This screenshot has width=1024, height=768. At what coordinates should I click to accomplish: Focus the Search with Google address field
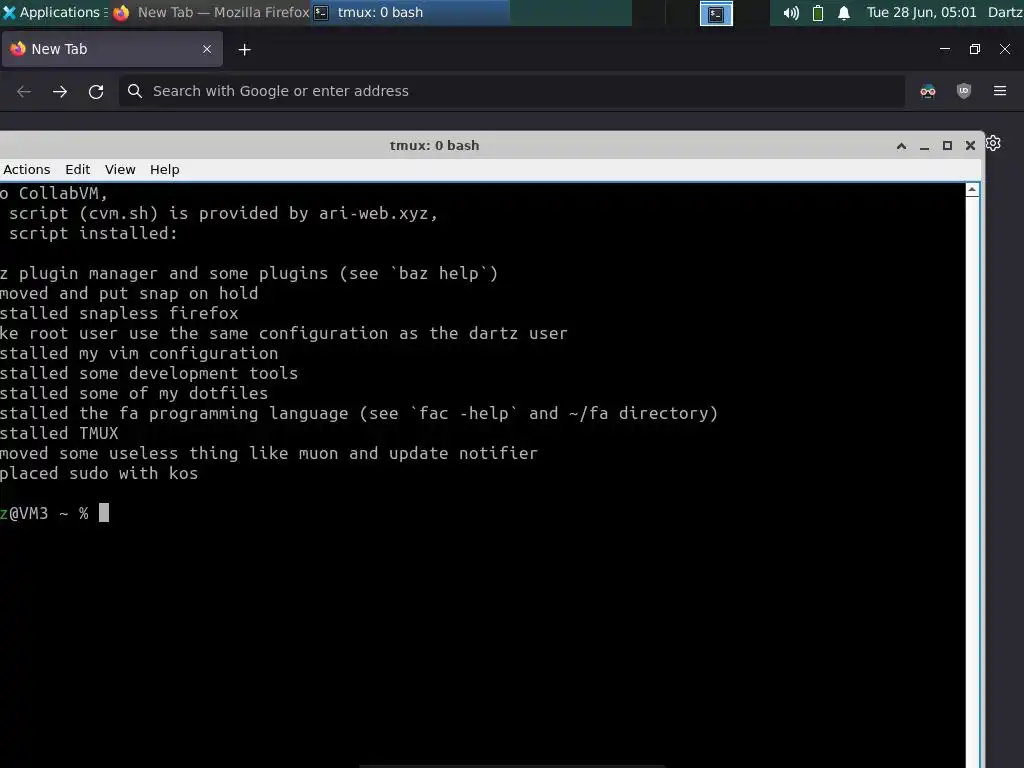coord(511,91)
